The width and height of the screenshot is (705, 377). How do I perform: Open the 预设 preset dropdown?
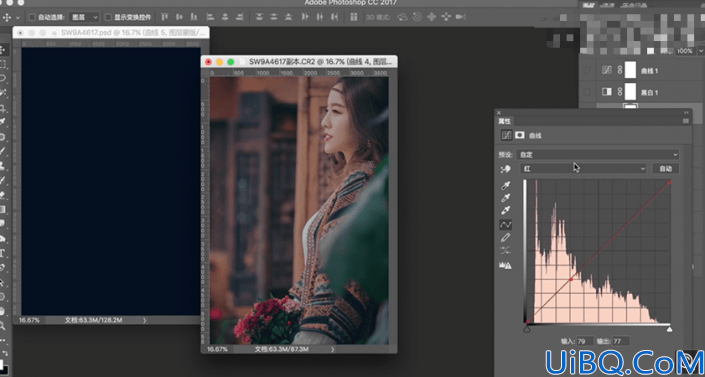click(x=598, y=154)
